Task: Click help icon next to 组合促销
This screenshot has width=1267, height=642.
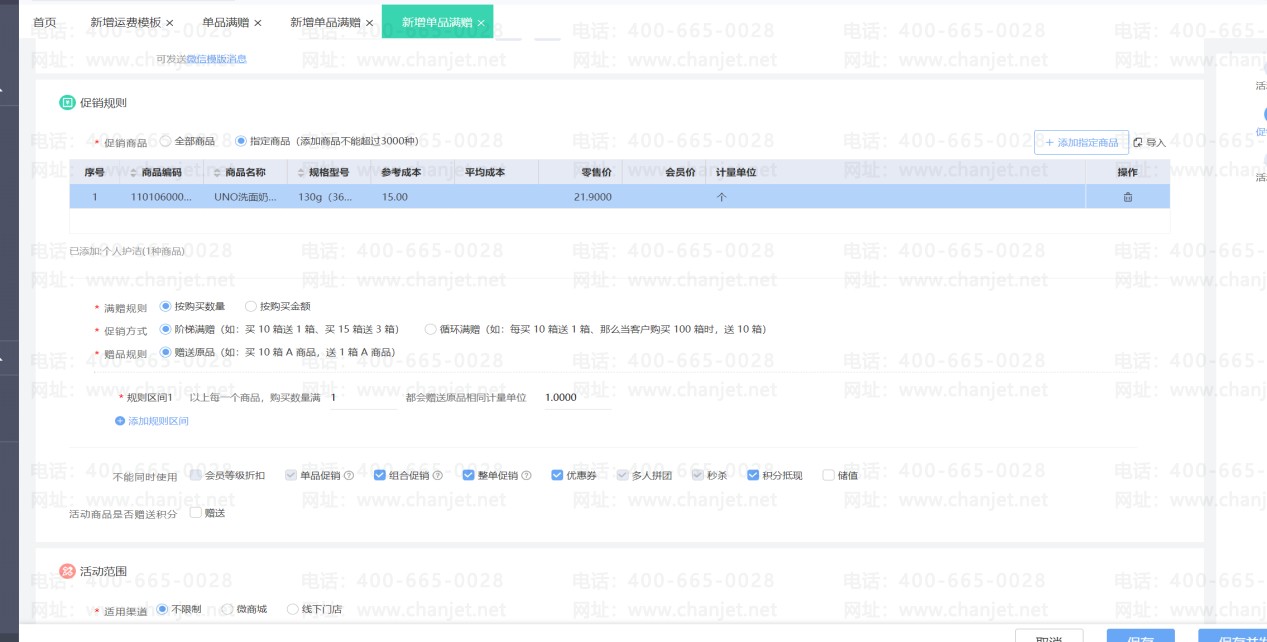Action: [437, 476]
